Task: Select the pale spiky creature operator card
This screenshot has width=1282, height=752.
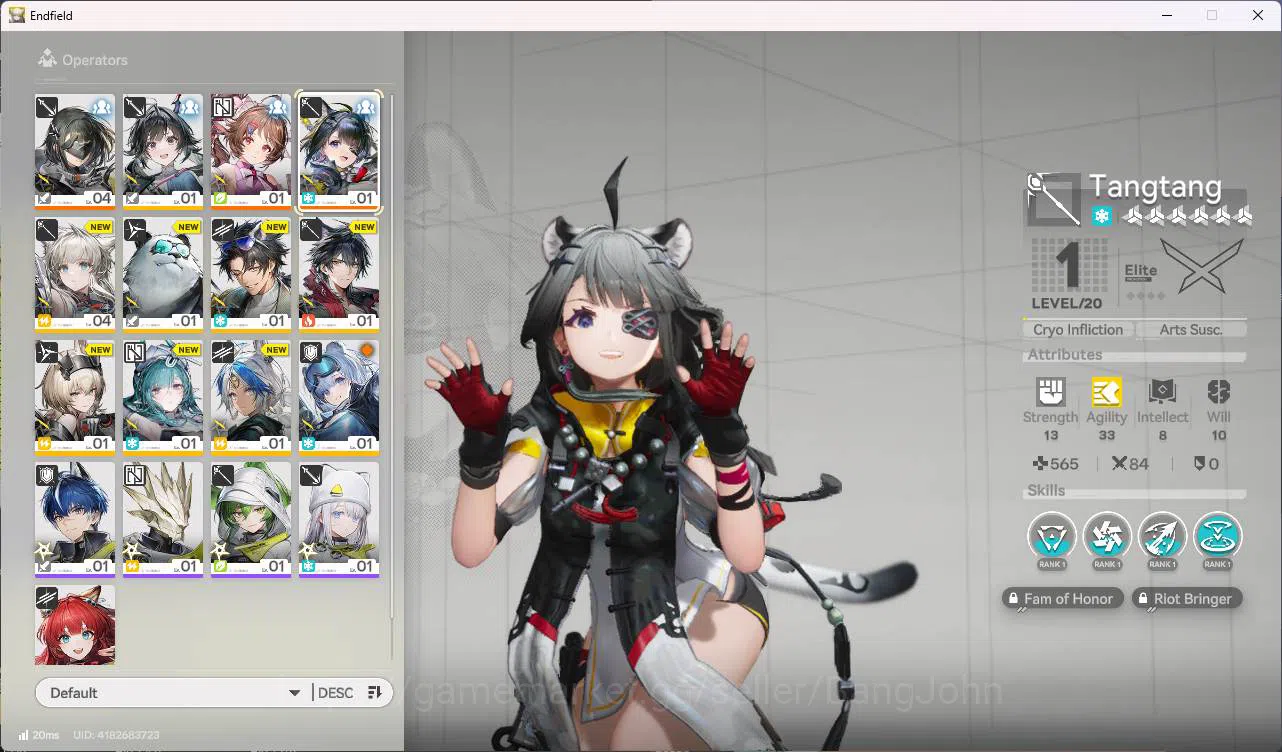Action: pos(163,520)
